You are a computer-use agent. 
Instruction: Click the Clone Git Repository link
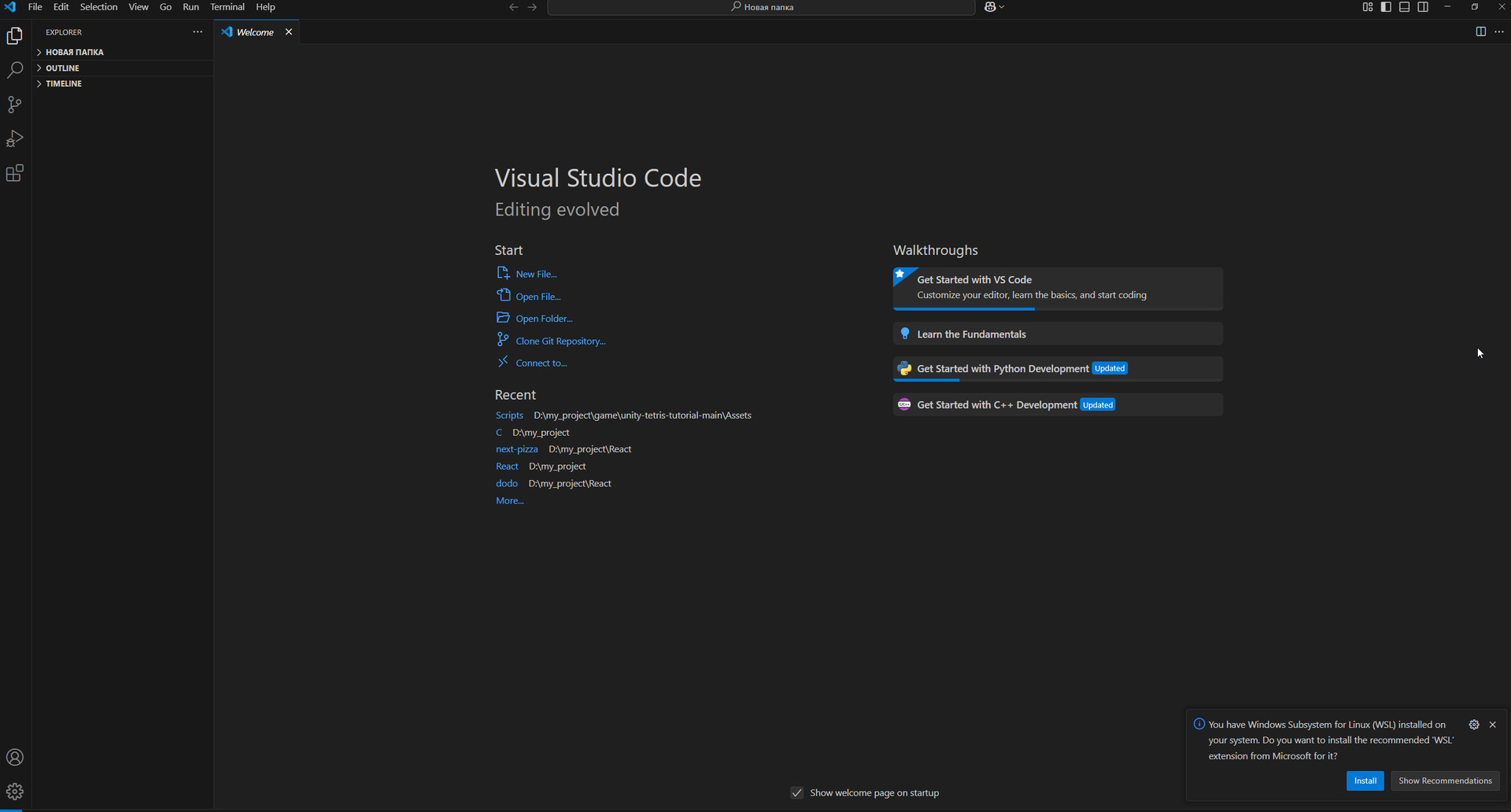click(560, 341)
